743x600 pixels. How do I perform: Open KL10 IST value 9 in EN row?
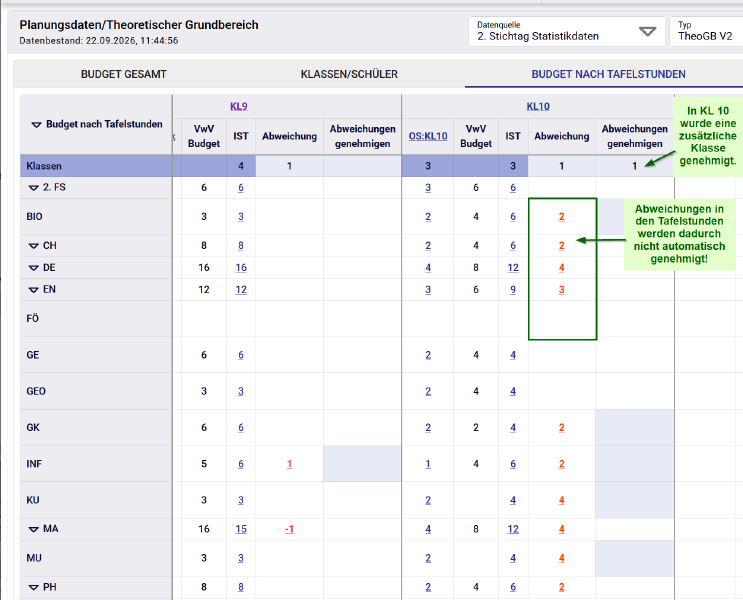click(x=513, y=290)
